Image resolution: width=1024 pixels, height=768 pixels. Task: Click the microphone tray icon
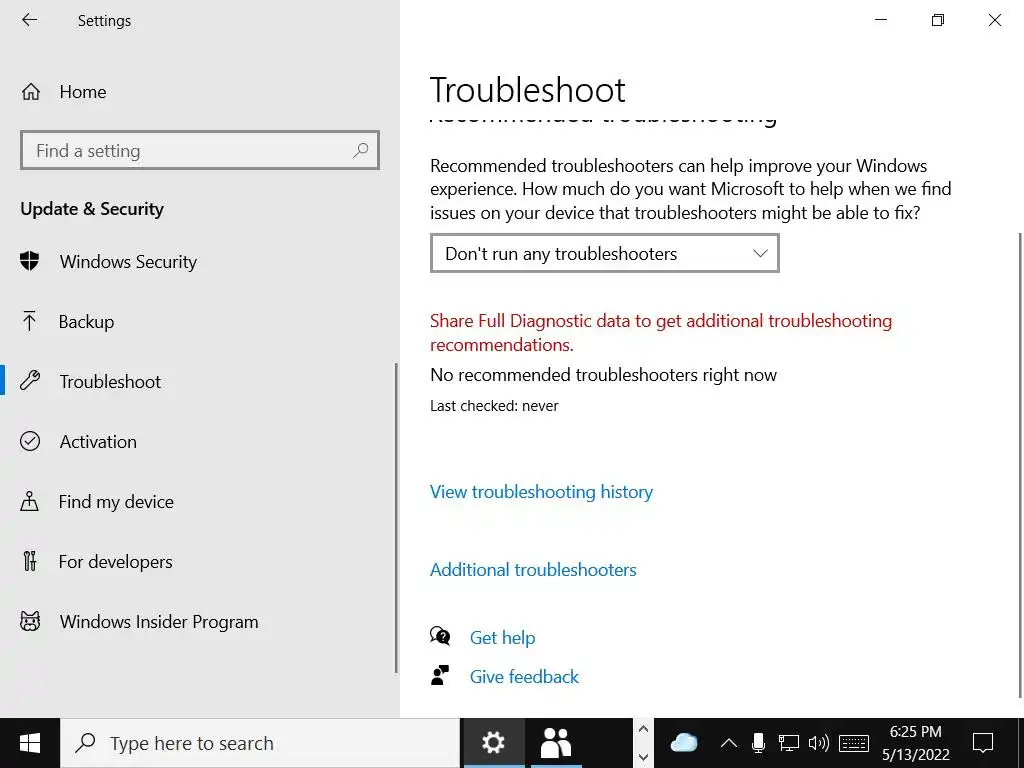758,743
